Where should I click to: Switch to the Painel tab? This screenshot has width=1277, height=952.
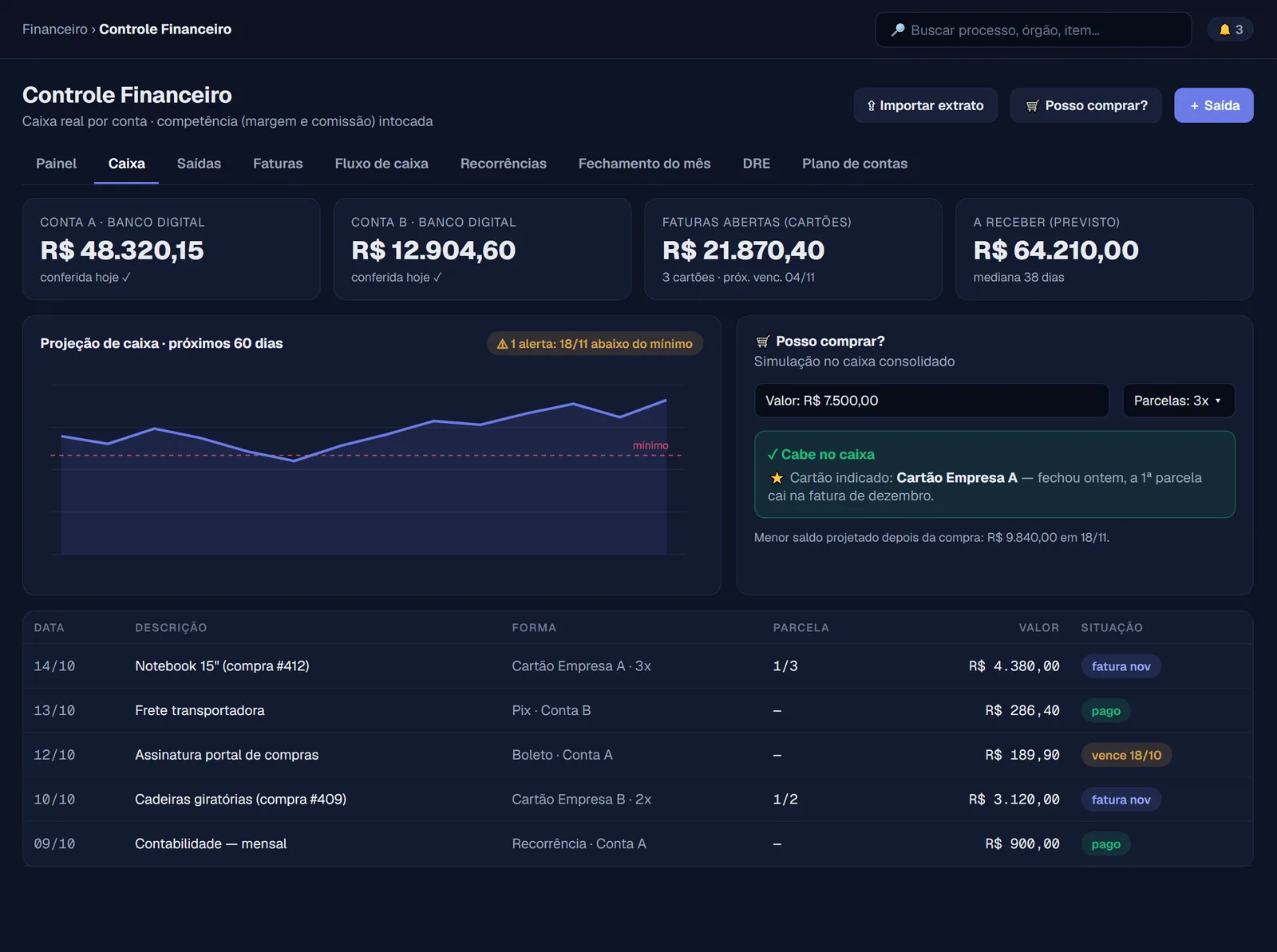point(56,164)
